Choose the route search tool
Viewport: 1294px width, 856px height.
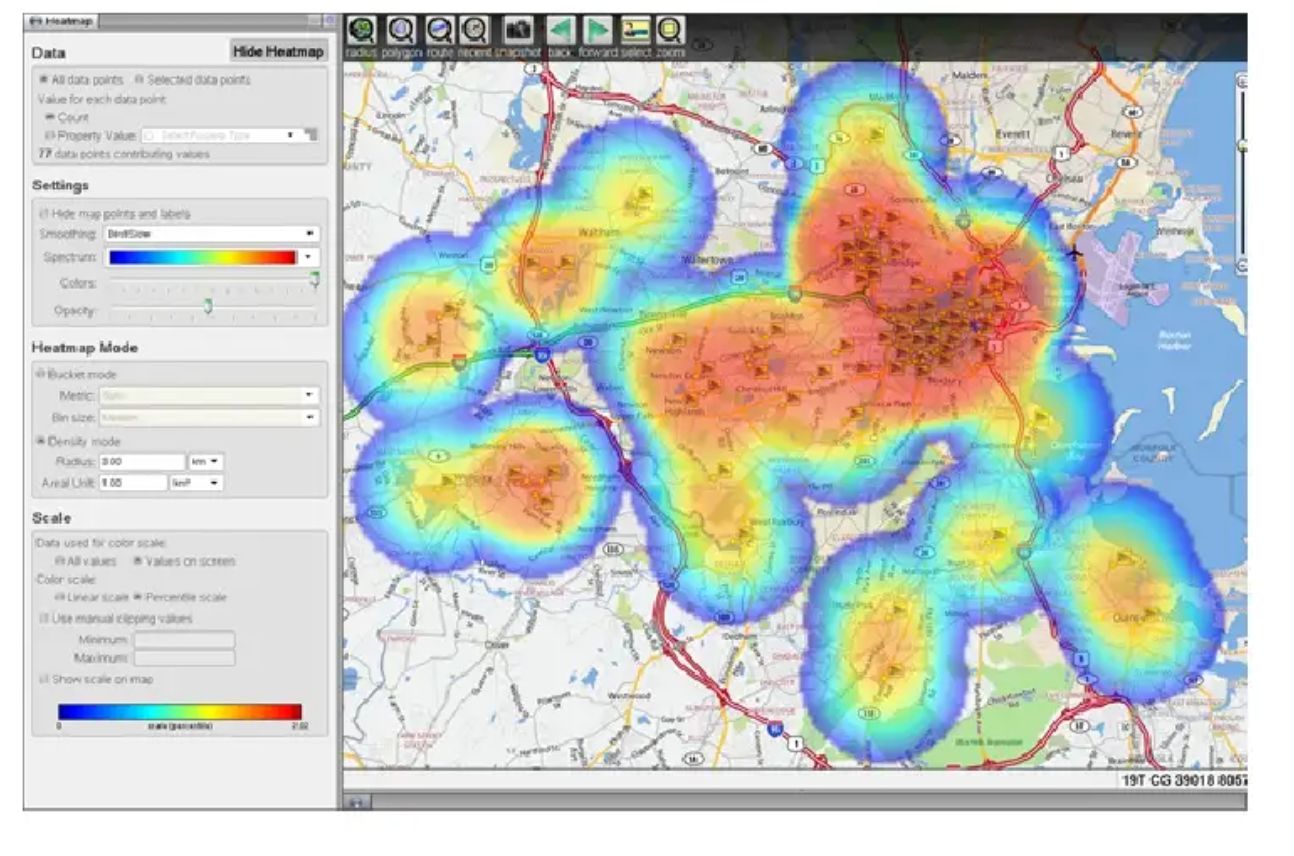440,31
